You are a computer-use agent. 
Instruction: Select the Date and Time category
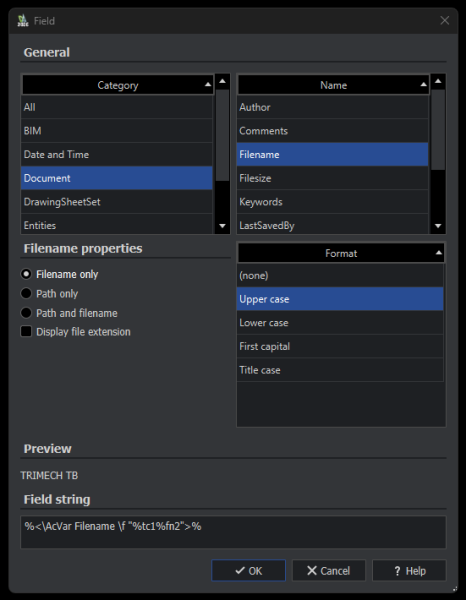117,155
